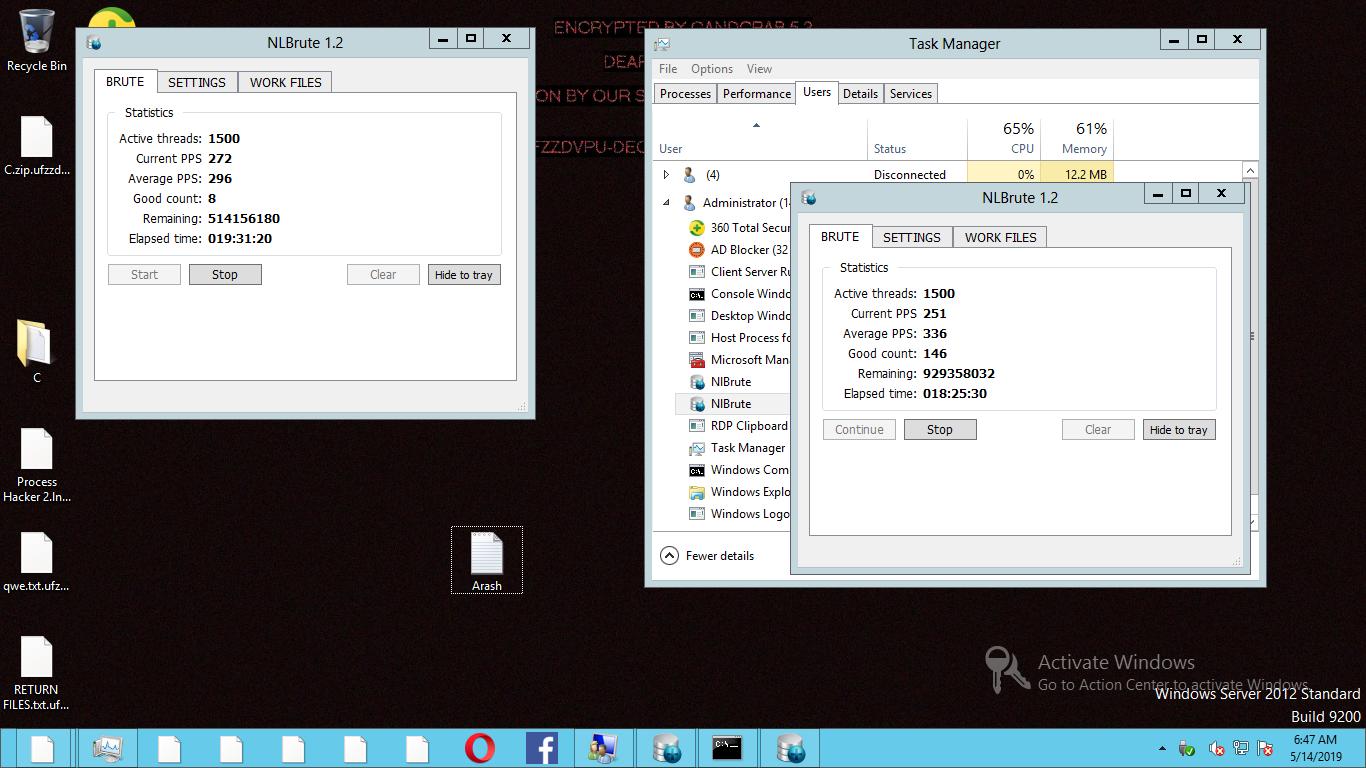The image size is (1366, 768).
Task: Open the File menu in Task Manager
Action: [668, 69]
